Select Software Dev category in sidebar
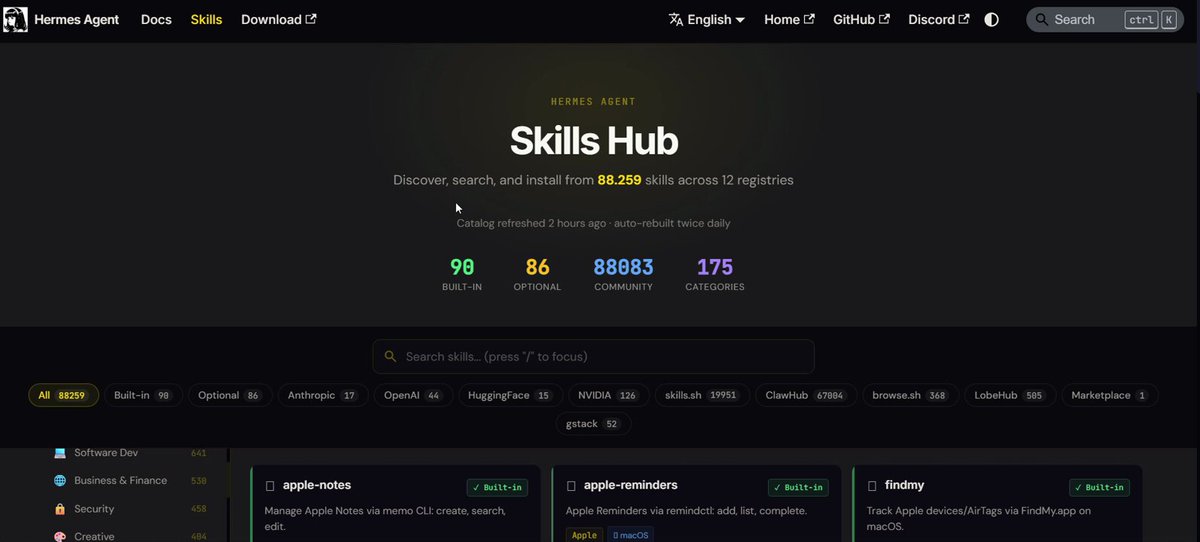 click(130, 453)
